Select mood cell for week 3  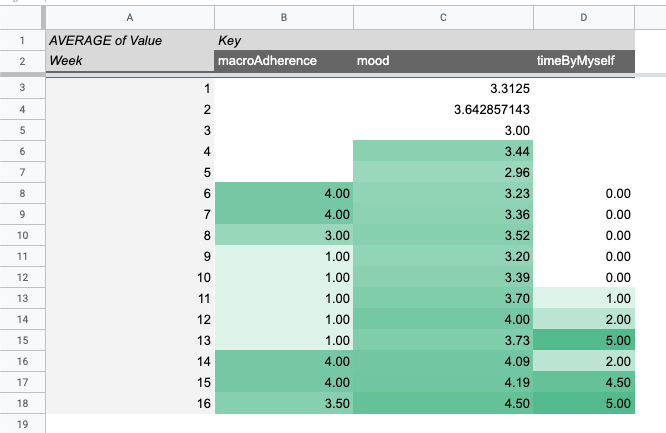pyautogui.click(x=443, y=130)
